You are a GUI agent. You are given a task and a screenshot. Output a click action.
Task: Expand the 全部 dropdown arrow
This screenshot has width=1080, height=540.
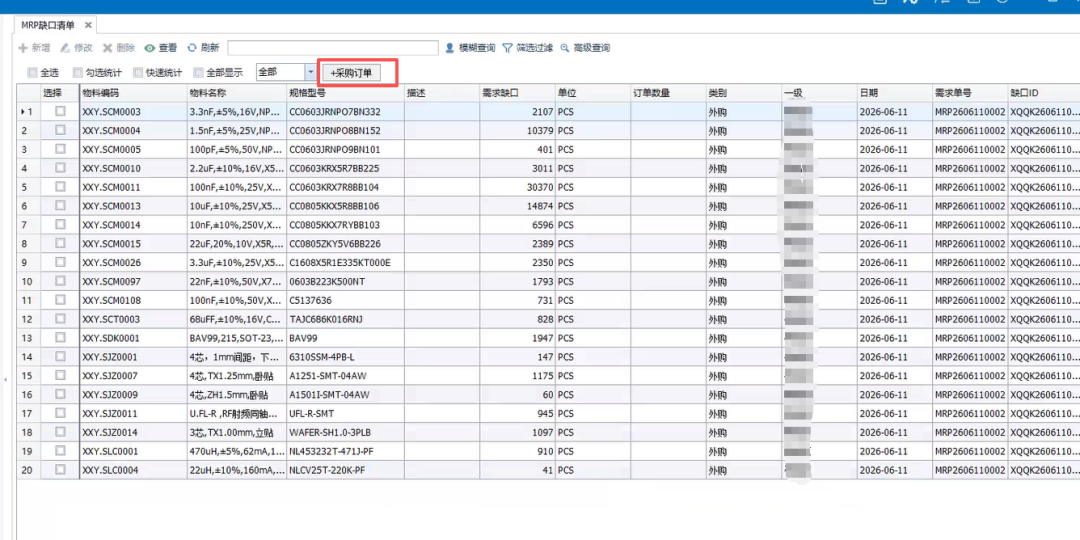(310, 72)
